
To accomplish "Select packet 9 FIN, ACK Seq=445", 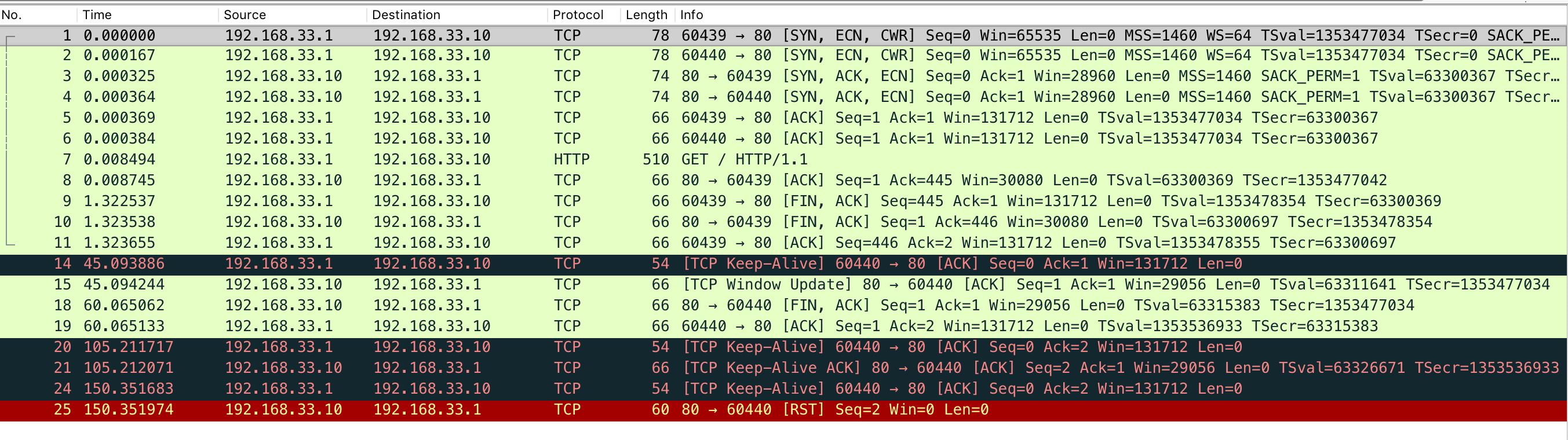I will click(x=784, y=201).
